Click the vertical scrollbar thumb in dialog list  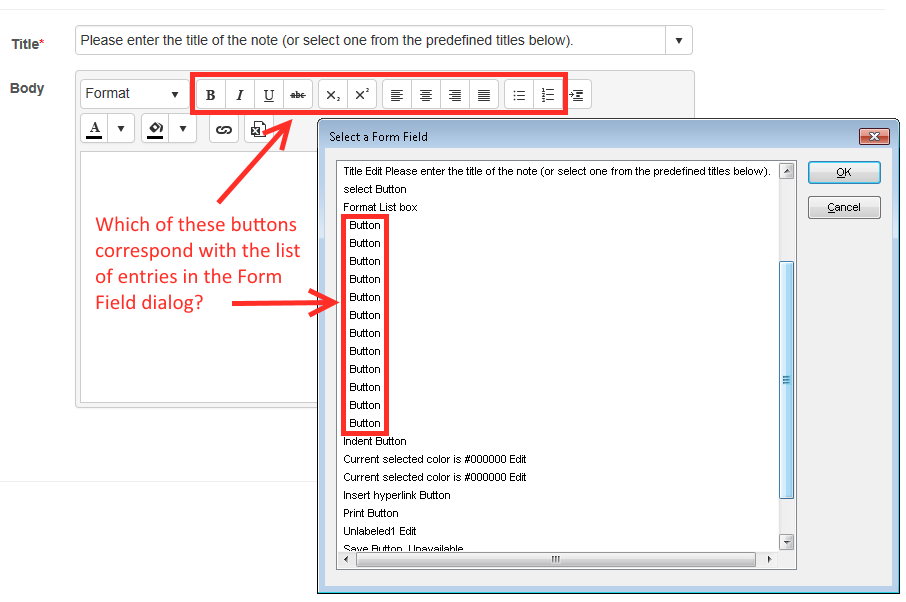786,380
